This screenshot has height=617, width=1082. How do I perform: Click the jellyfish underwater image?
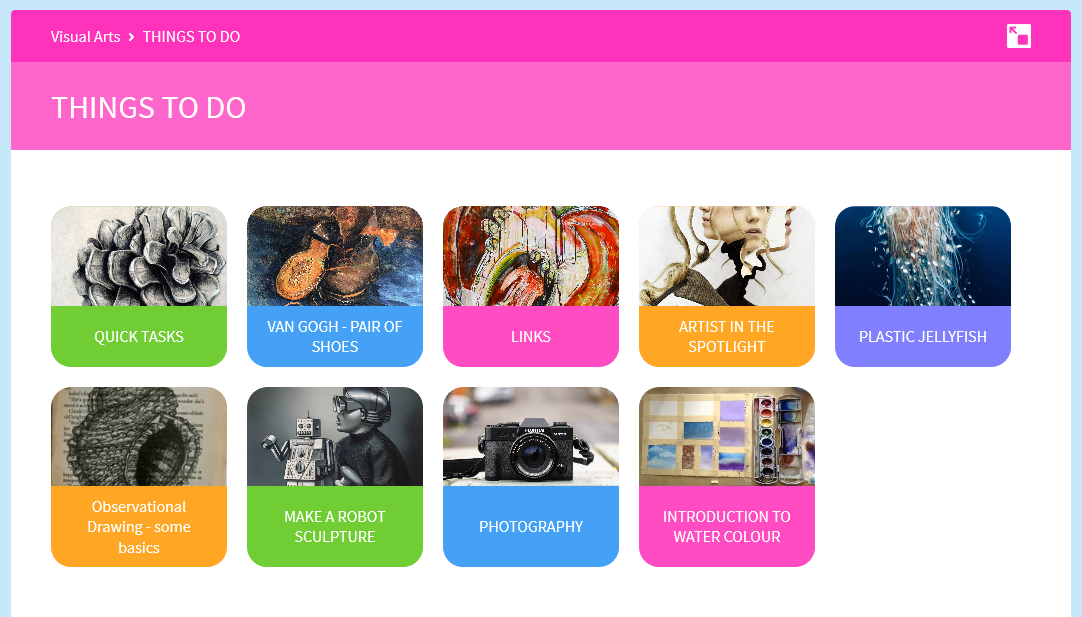(923, 256)
